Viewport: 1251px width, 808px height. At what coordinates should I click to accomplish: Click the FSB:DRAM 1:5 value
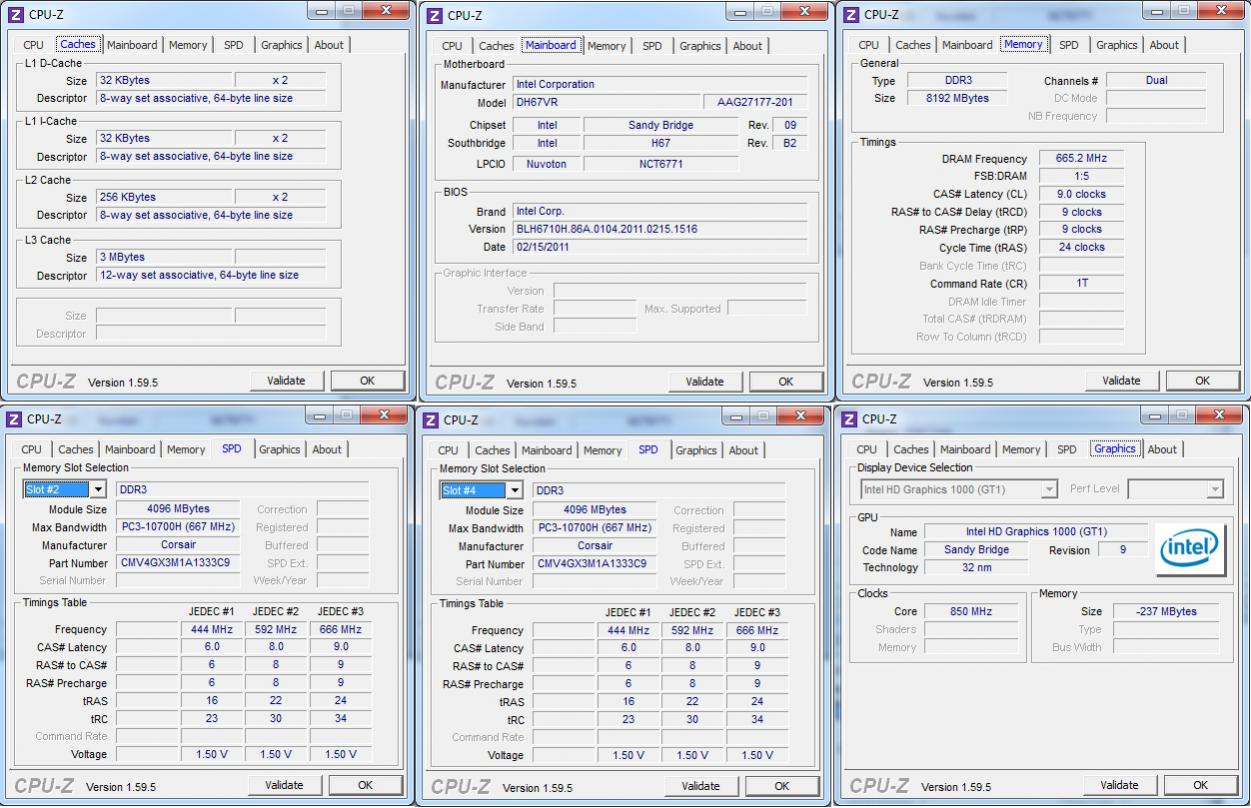[1081, 177]
